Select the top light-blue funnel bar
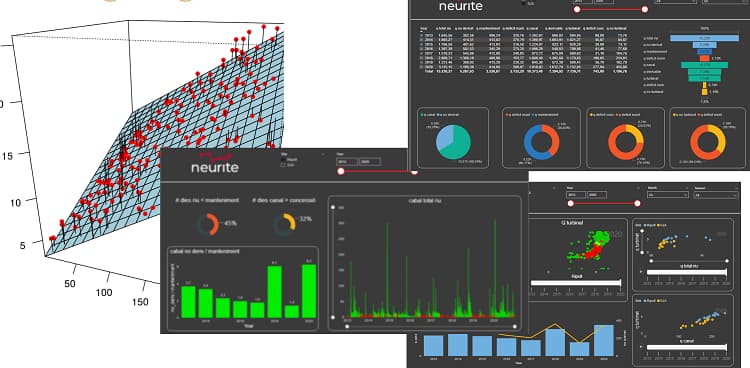 [x=704, y=38]
